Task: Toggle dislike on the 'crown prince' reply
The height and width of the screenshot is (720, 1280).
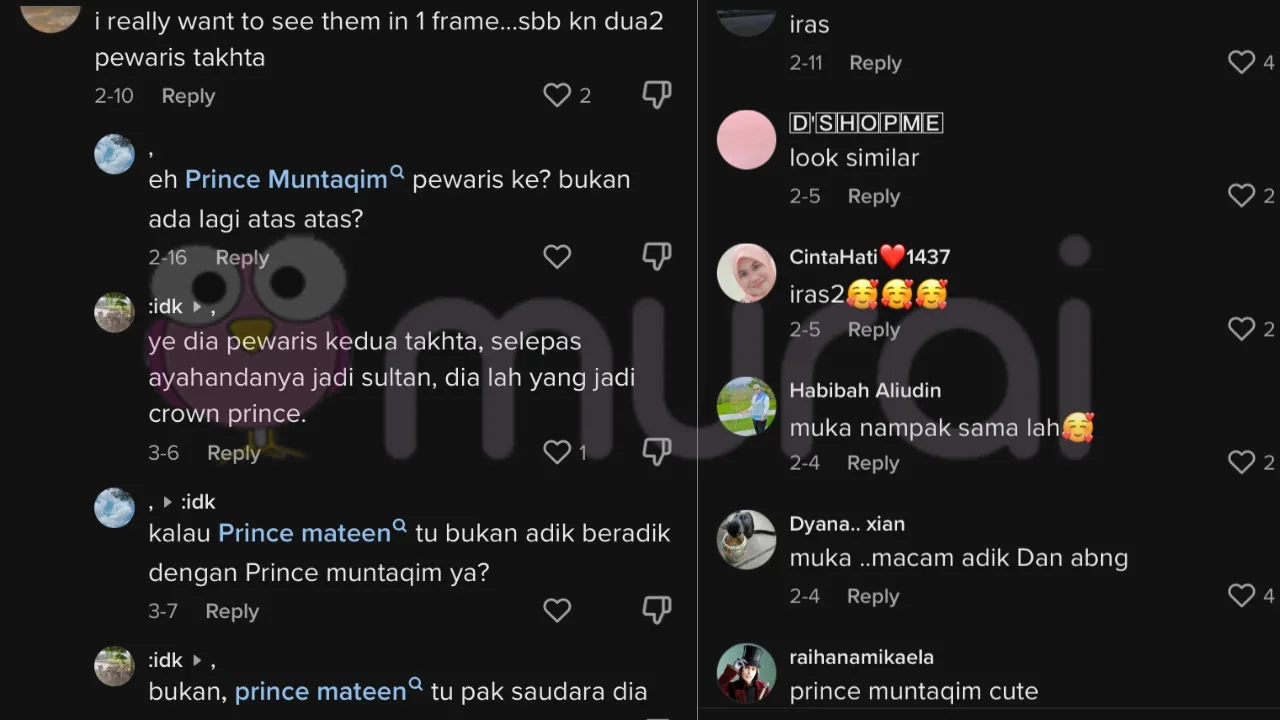Action: (656, 452)
